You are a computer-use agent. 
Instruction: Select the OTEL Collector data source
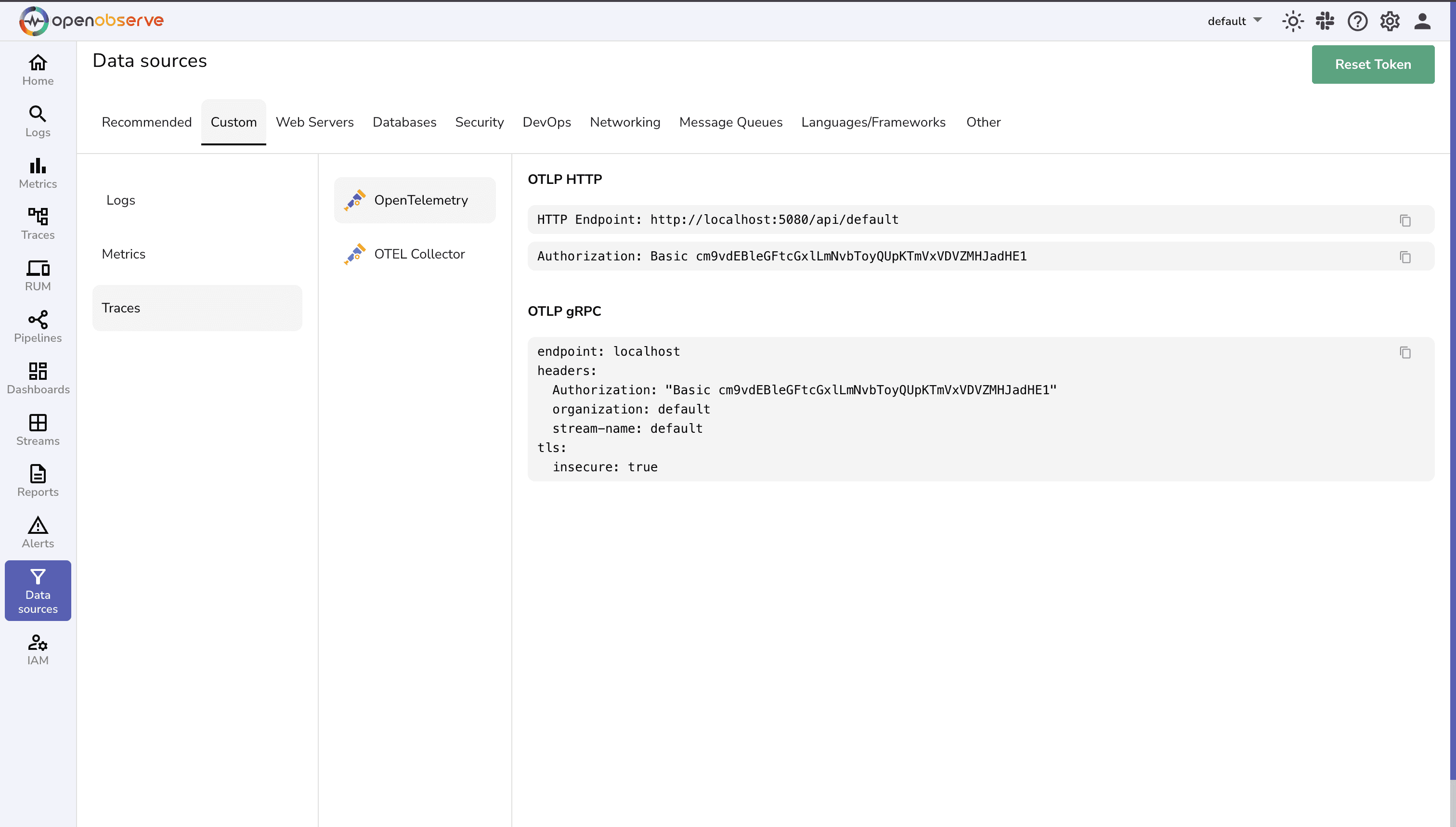coord(419,254)
